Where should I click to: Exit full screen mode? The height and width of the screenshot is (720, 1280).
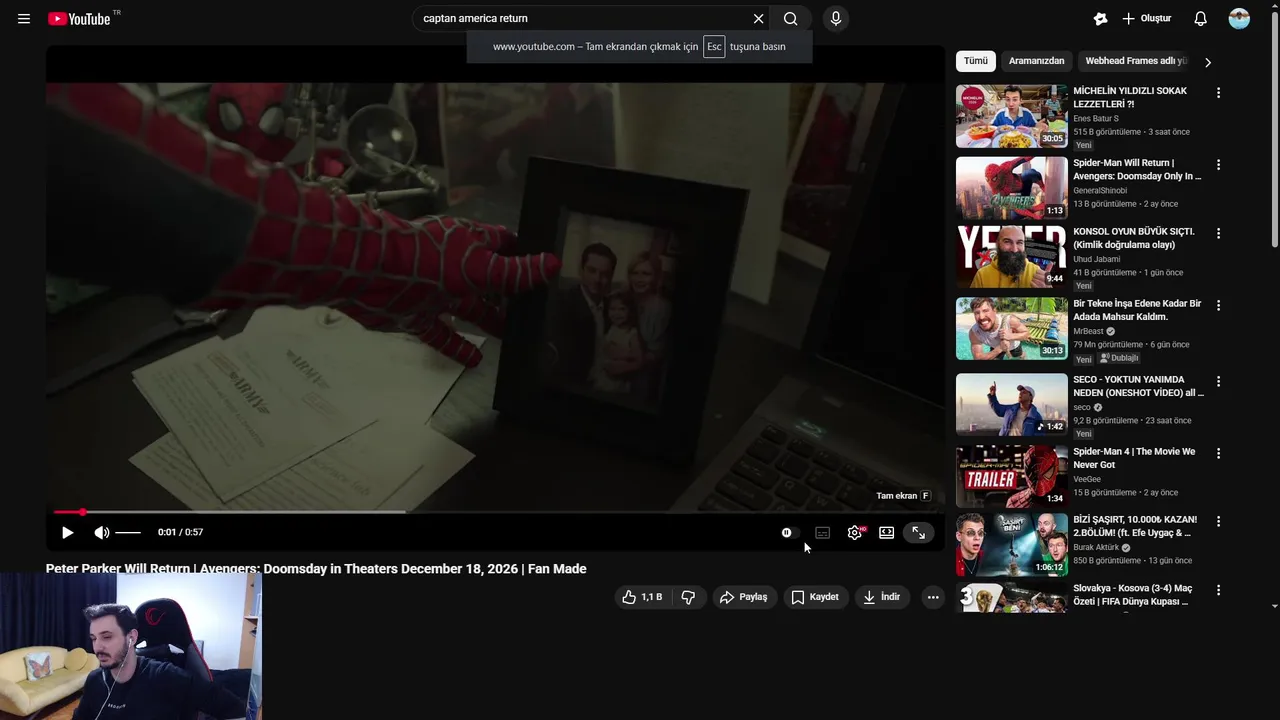pyautogui.click(x=918, y=533)
